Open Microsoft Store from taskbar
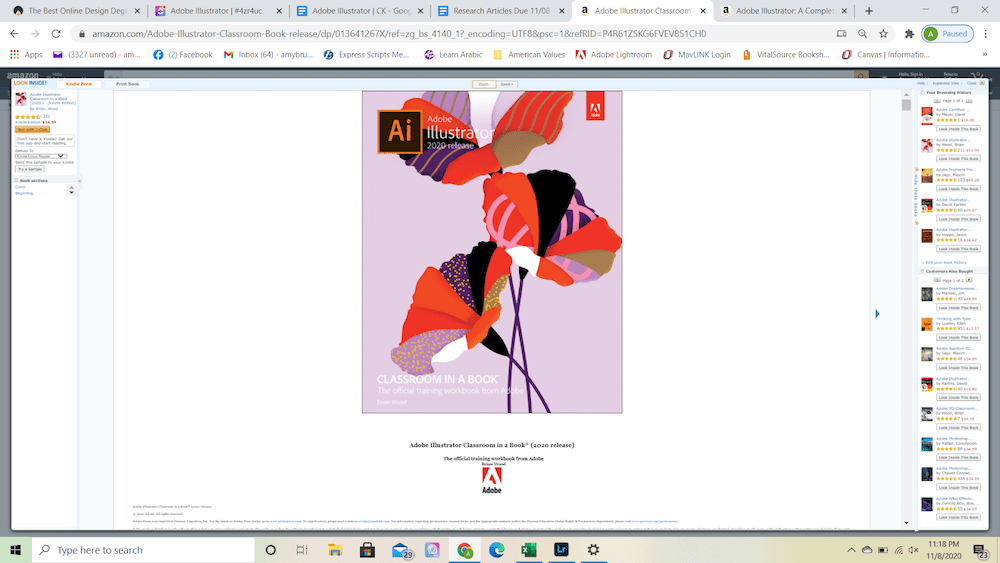Image resolution: width=1000 pixels, height=563 pixels. pyautogui.click(x=367, y=550)
